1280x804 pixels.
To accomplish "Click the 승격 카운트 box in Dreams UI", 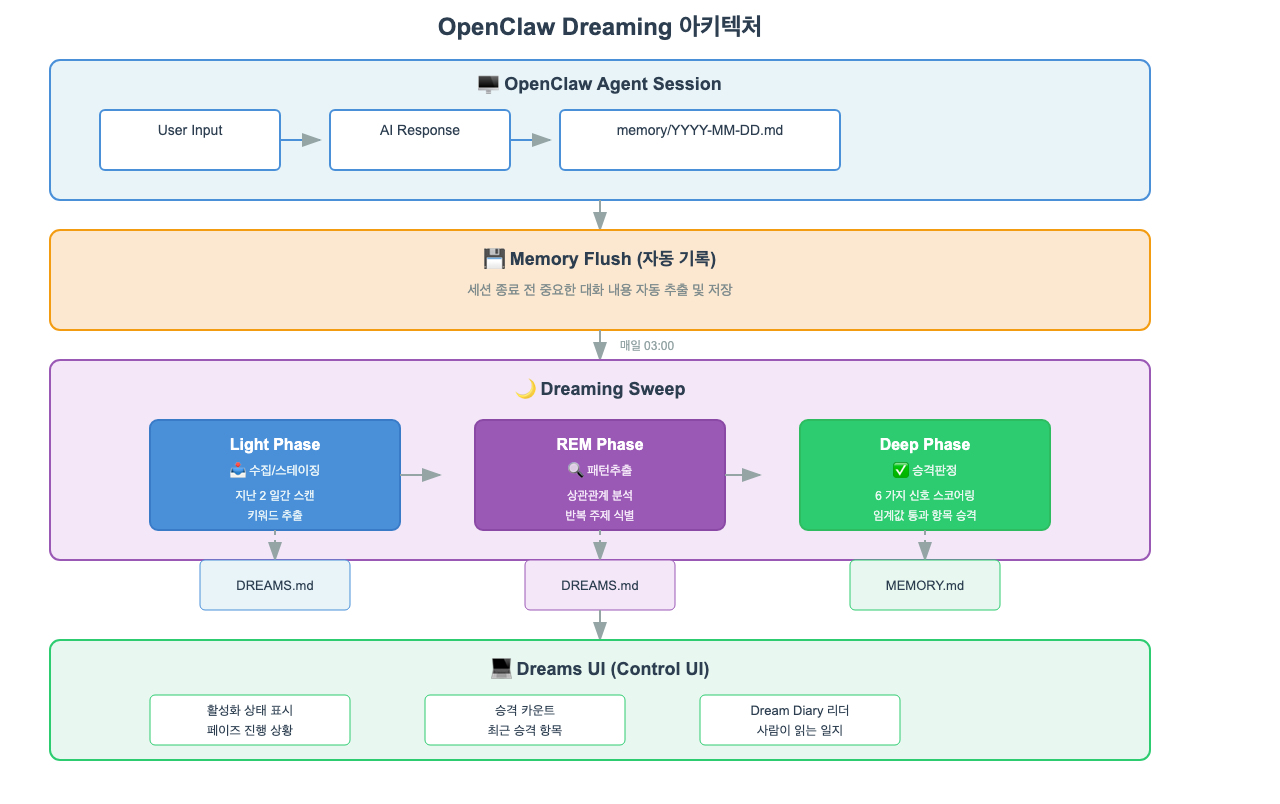I will 525,720.
